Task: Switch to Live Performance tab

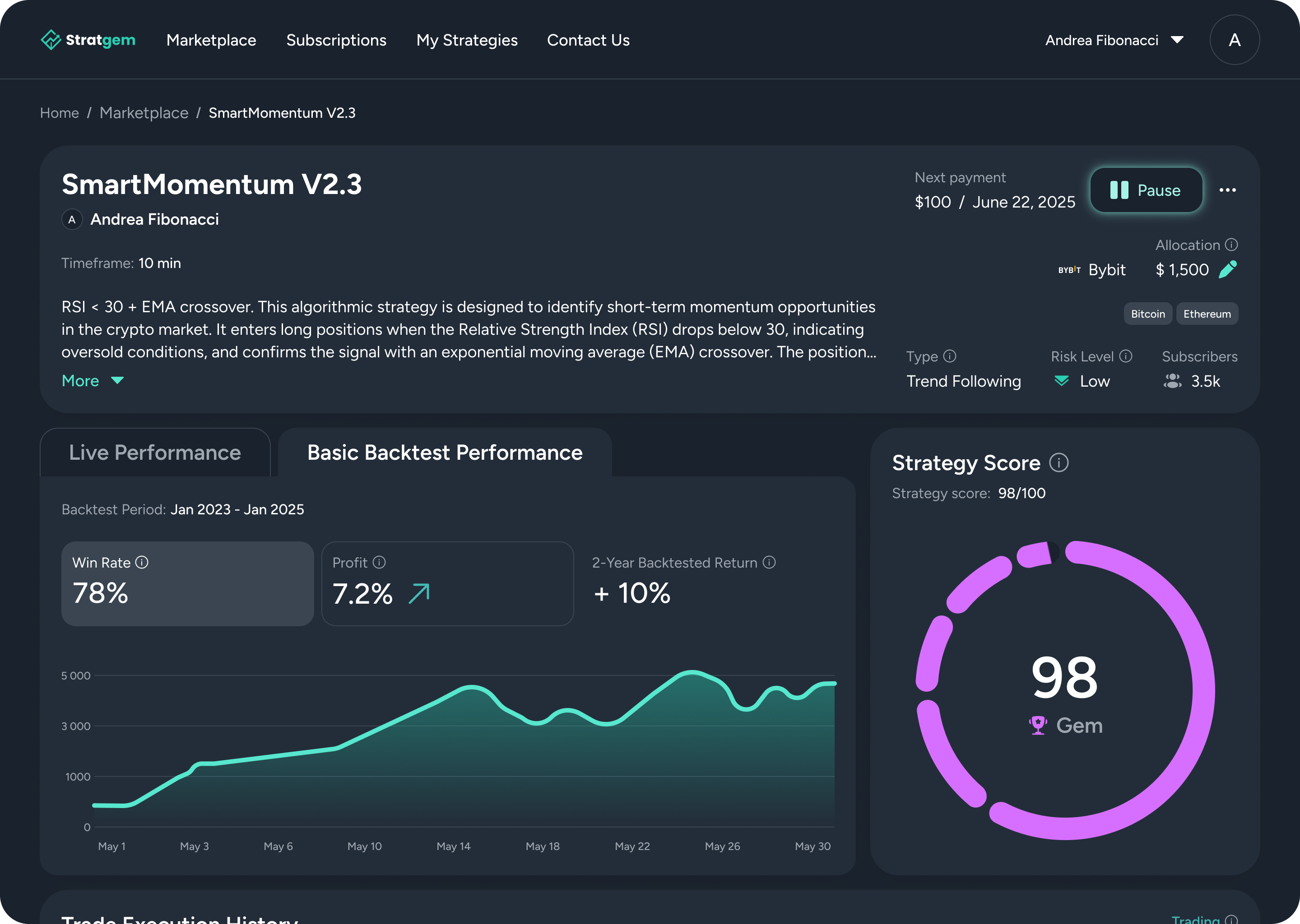Action: click(x=155, y=453)
